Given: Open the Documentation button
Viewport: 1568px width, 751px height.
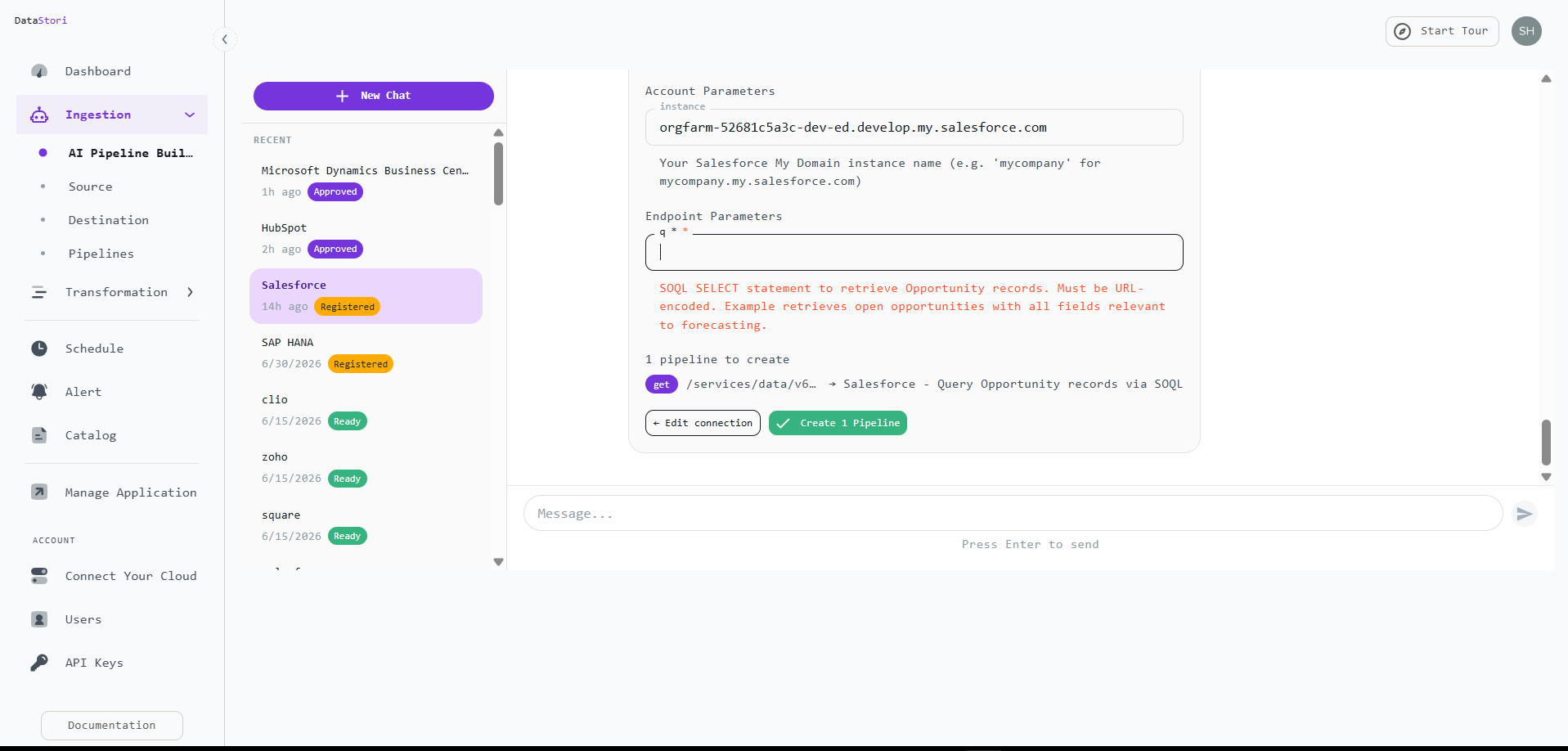Looking at the screenshot, I should 112,726.
